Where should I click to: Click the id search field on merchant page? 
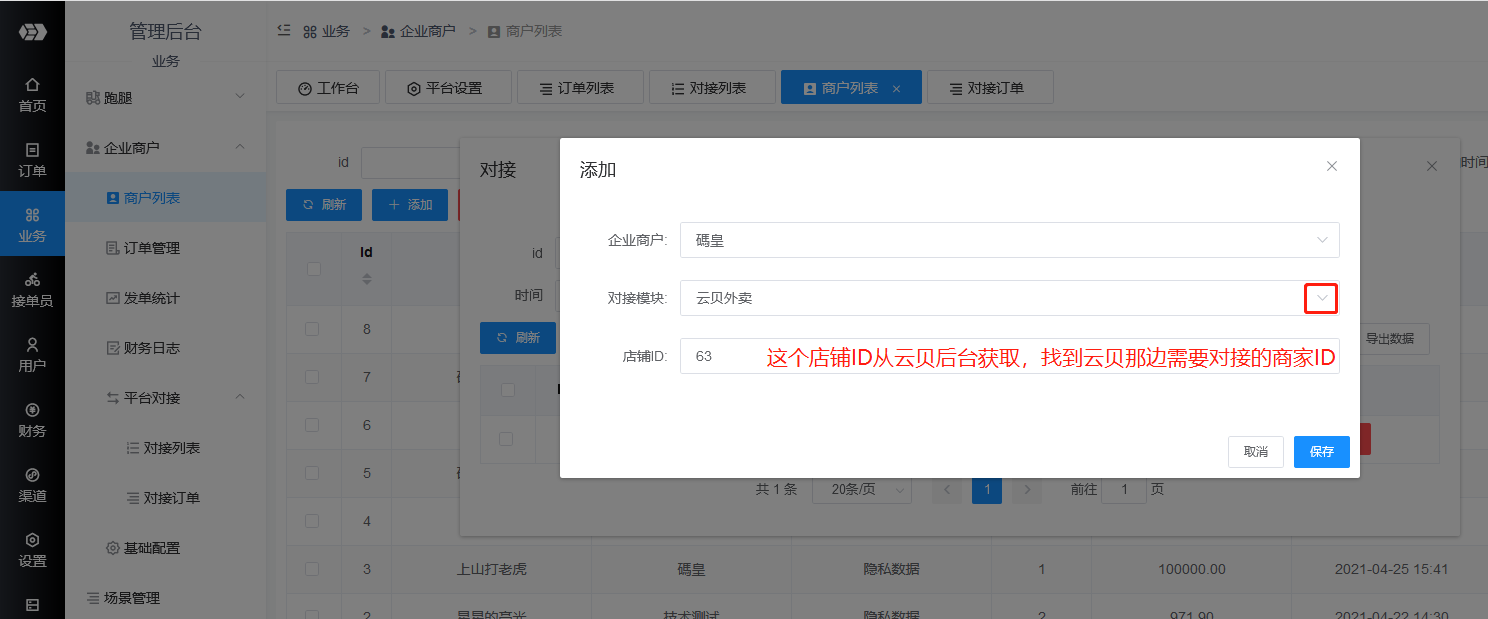[x=410, y=162]
